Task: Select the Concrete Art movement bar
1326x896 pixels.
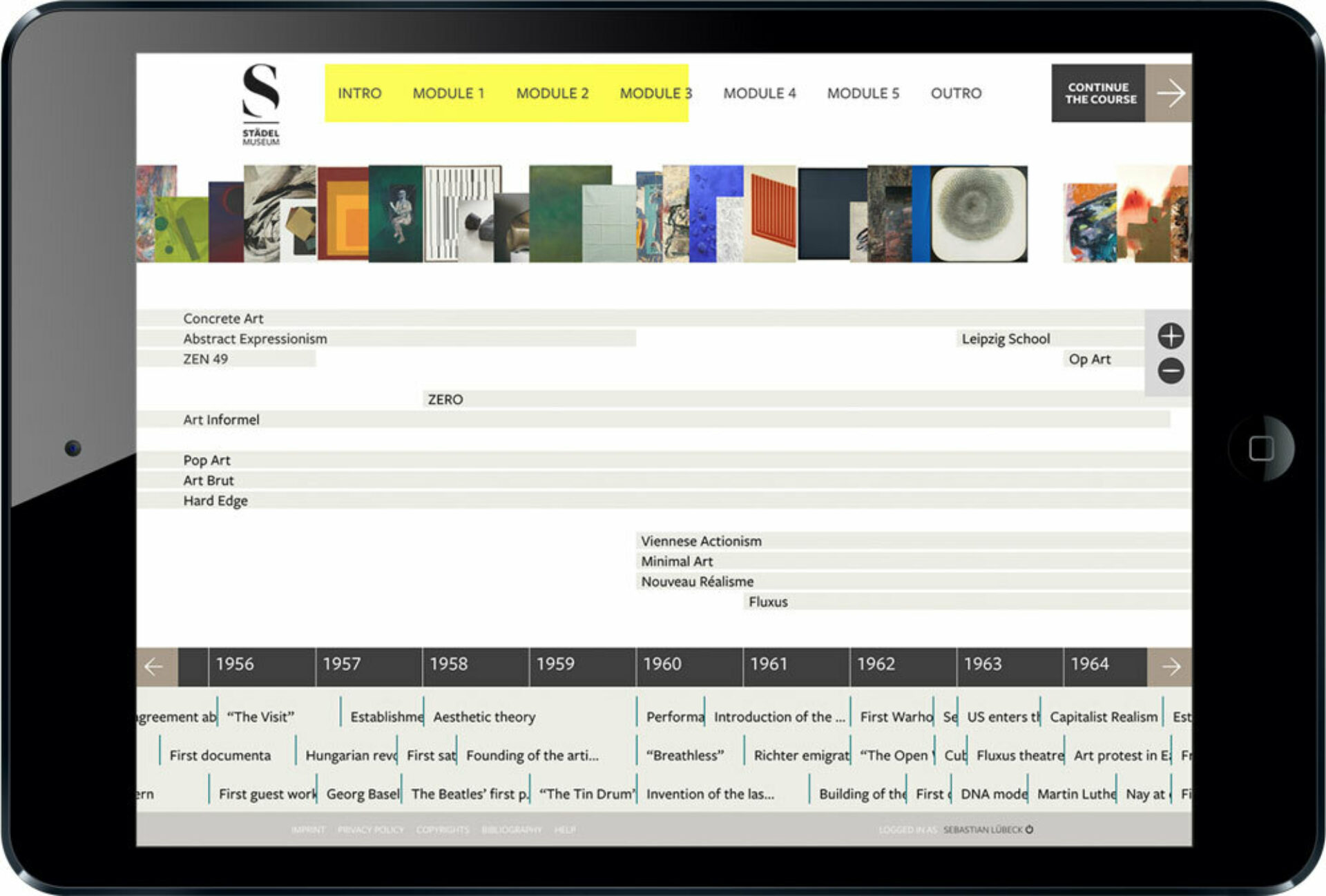Action: coord(640,318)
